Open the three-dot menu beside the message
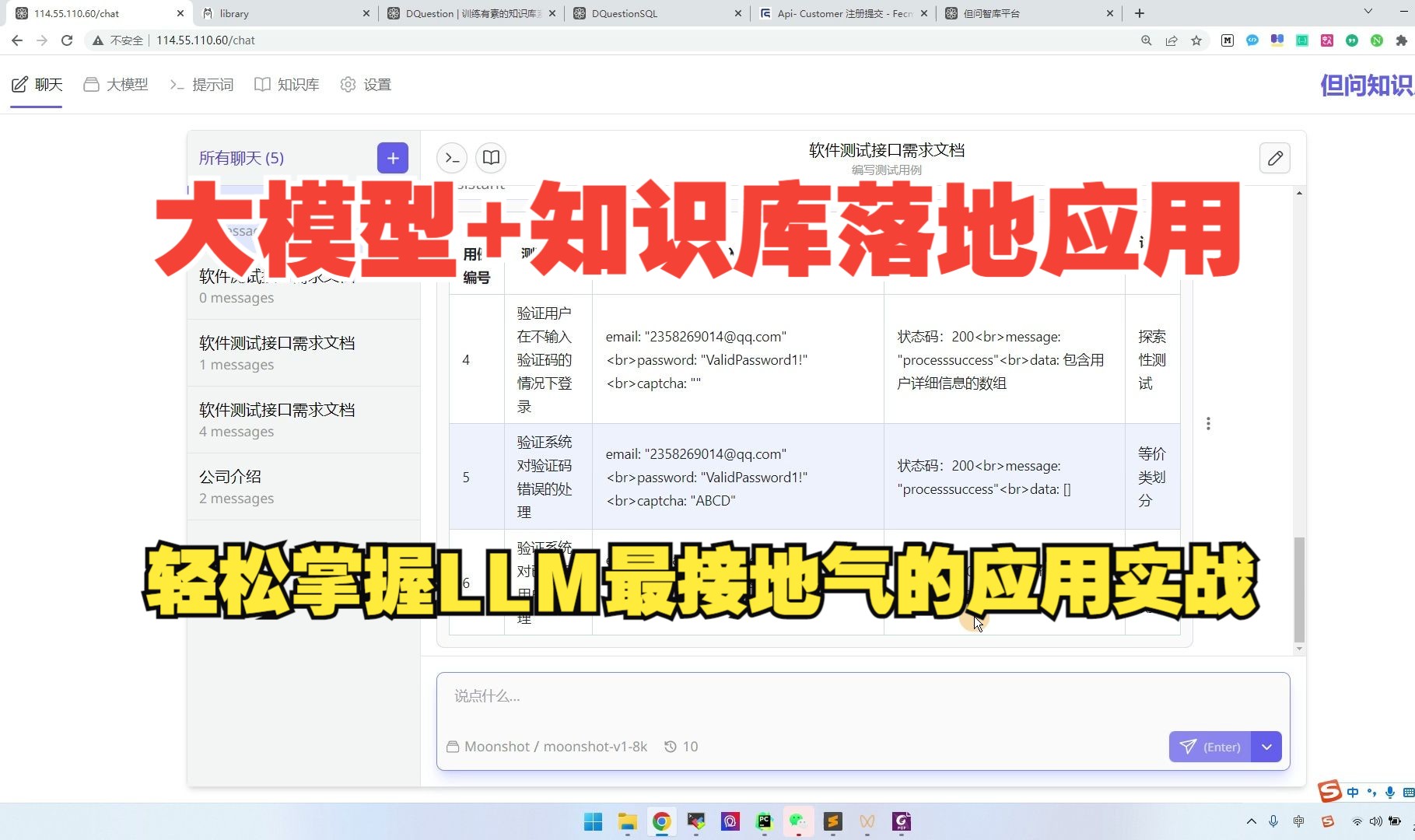This screenshot has width=1415, height=840. (1208, 423)
